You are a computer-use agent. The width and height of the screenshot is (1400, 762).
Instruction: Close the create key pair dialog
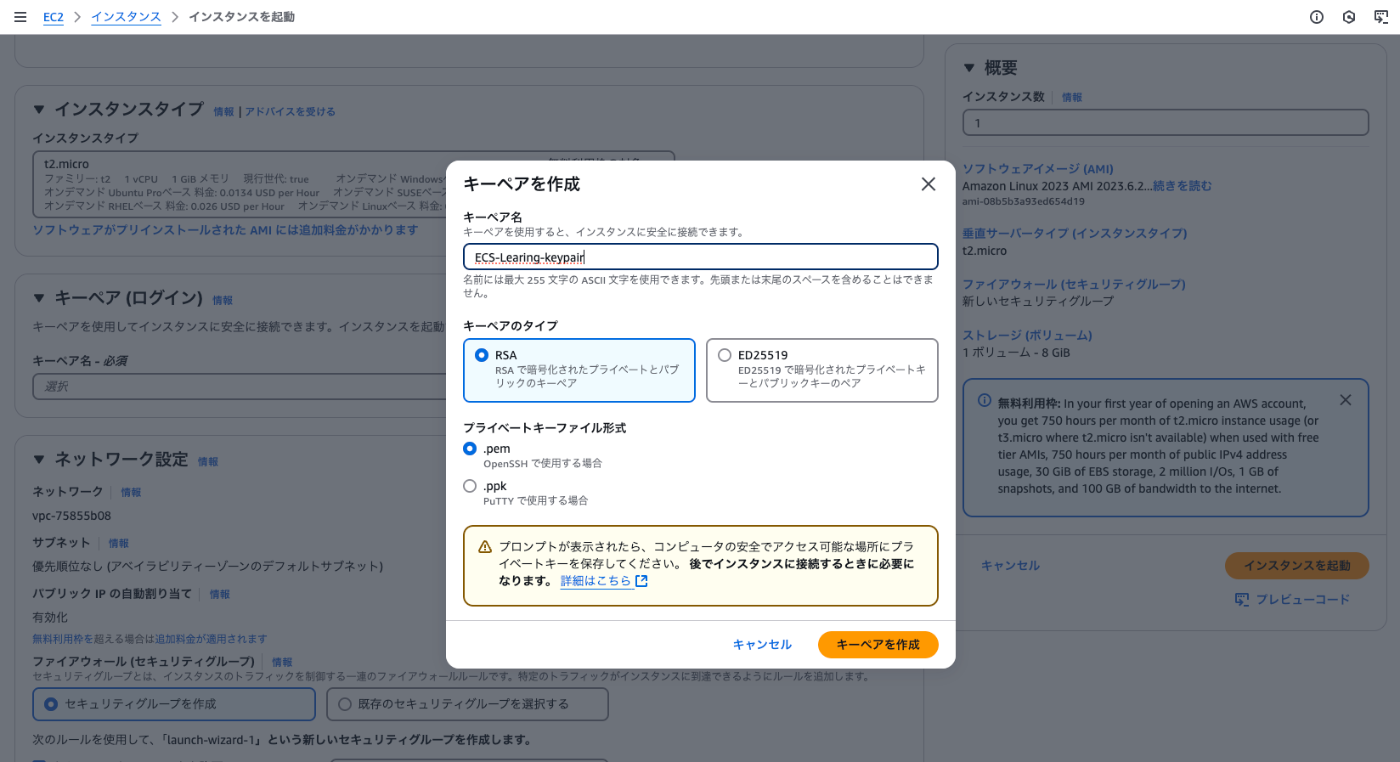point(928,184)
